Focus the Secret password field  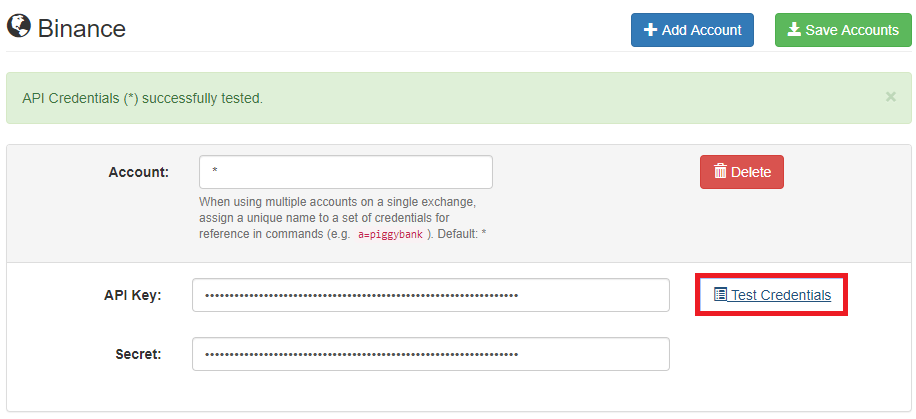pos(431,354)
